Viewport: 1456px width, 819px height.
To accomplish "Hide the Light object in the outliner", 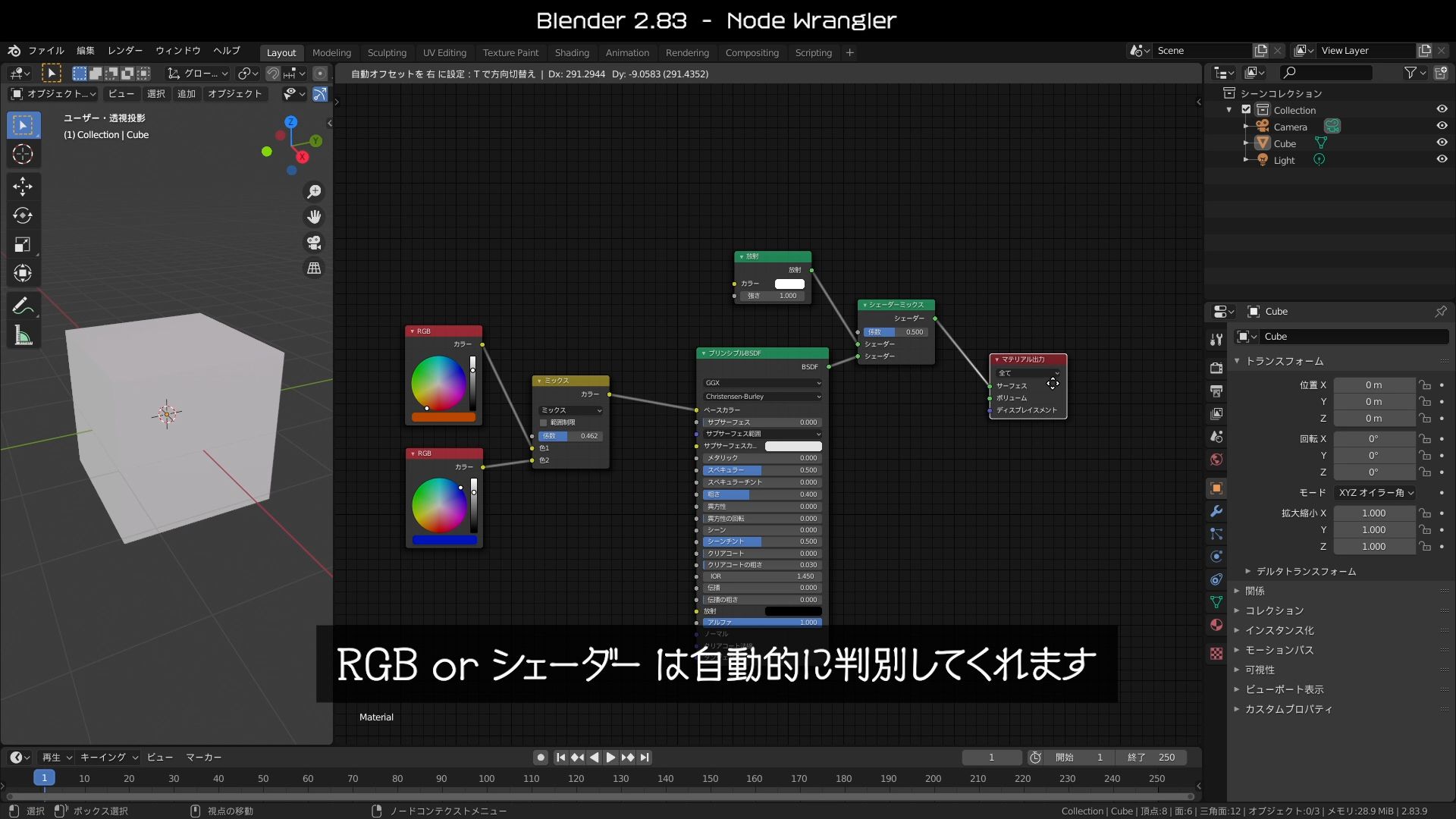I will (x=1442, y=159).
